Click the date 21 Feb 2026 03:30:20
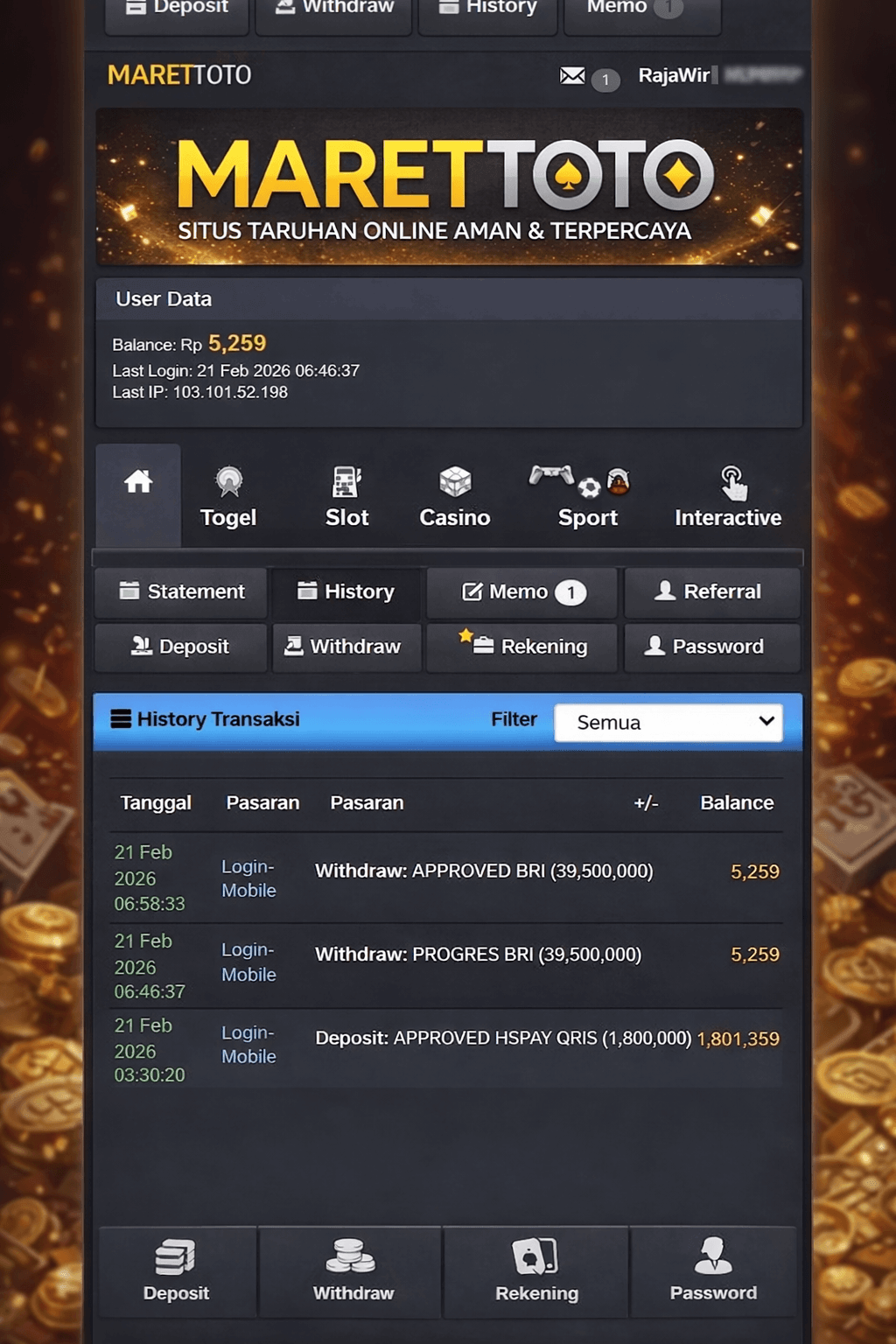Image resolution: width=896 pixels, height=1344 pixels. [149, 1050]
